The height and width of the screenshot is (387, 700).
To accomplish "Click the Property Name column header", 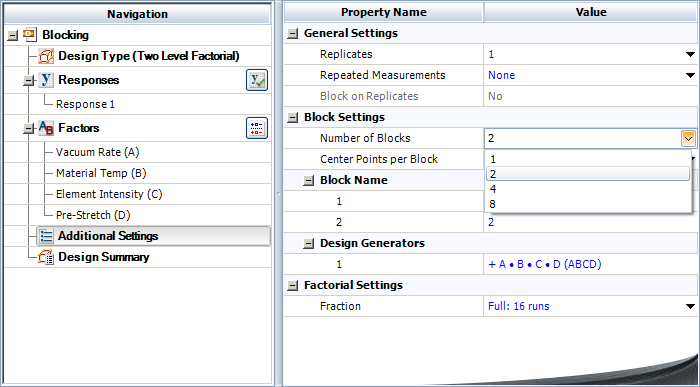I will [383, 12].
